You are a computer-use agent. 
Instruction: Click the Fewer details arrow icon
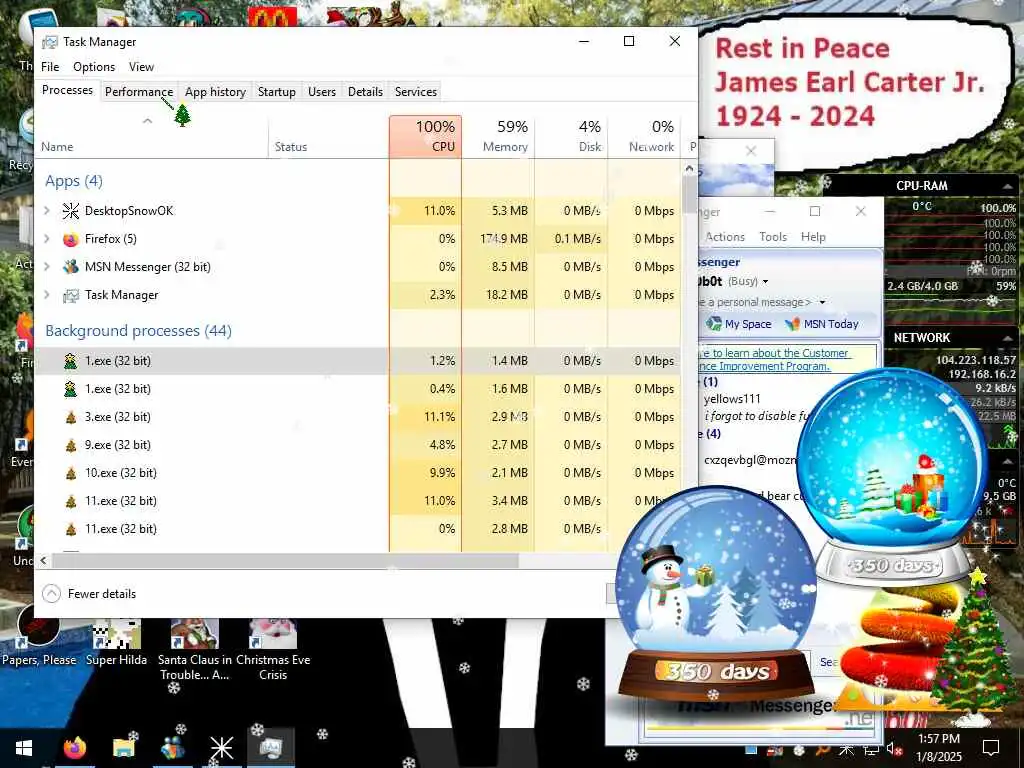(51, 594)
